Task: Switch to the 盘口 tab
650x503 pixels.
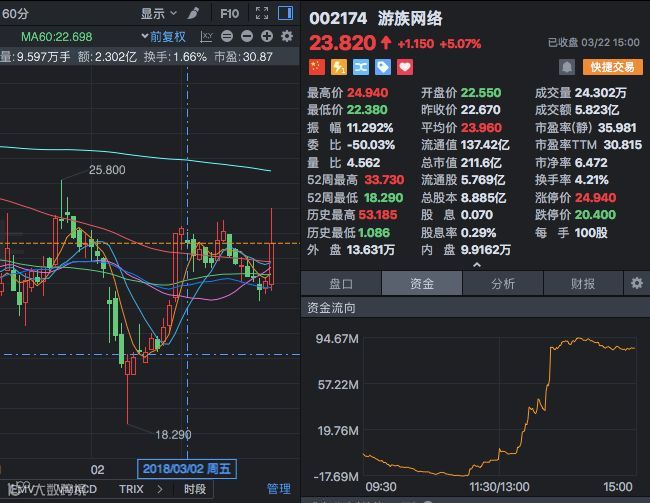Action: coord(341,284)
